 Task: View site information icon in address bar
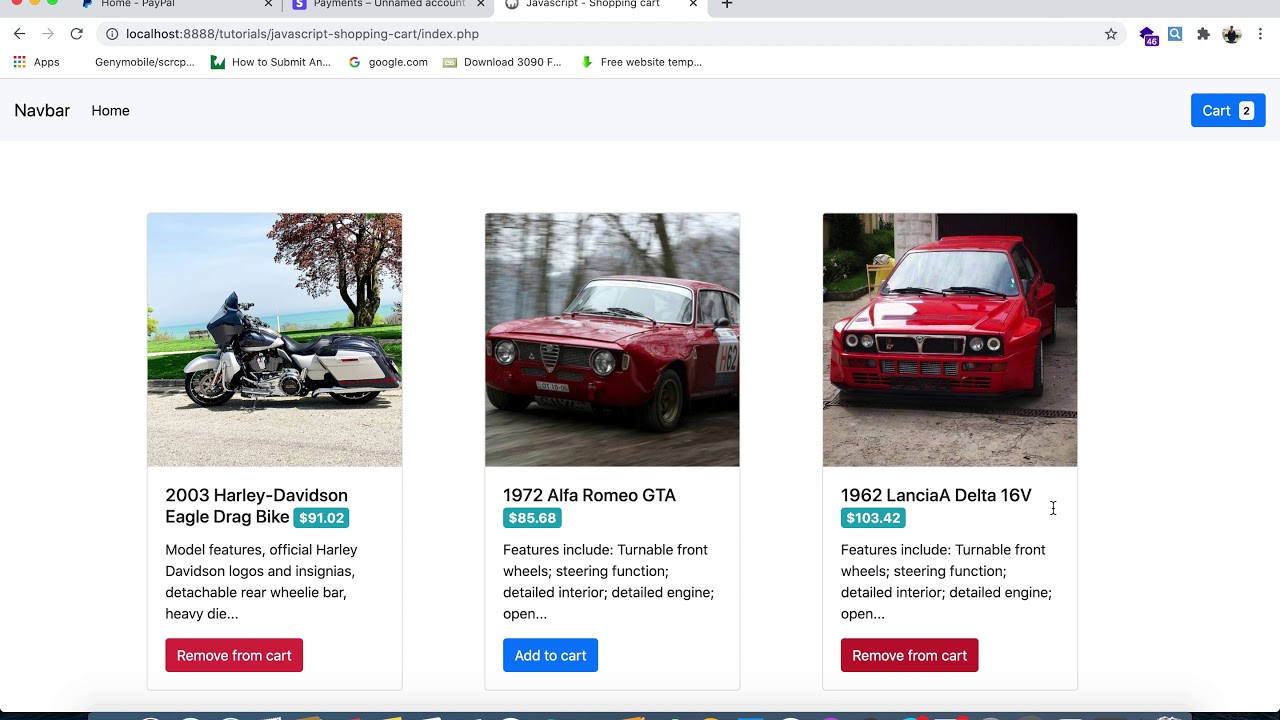pyautogui.click(x=112, y=34)
